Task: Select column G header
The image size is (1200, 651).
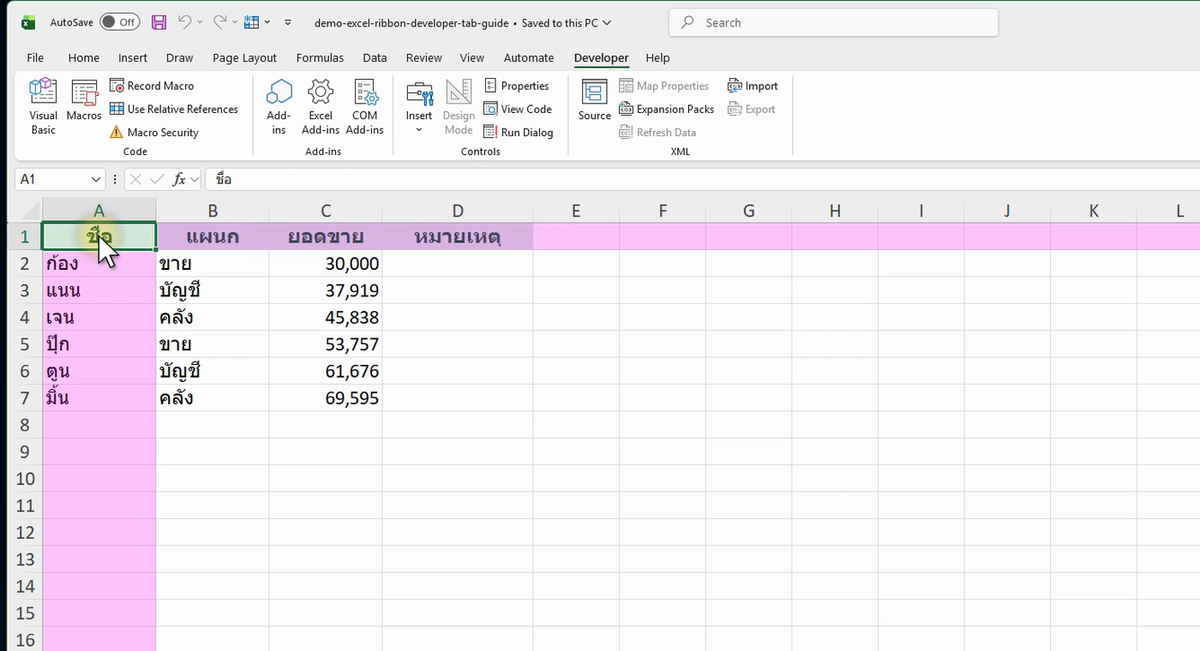Action: click(x=749, y=211)
